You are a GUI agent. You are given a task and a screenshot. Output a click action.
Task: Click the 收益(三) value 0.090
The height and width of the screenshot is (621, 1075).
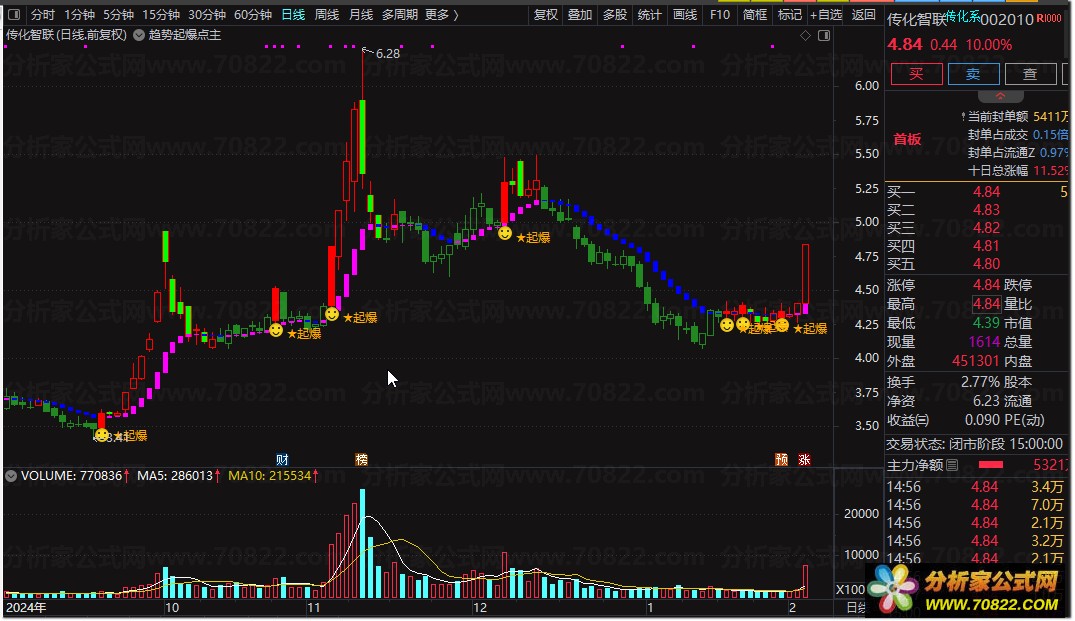982,420
